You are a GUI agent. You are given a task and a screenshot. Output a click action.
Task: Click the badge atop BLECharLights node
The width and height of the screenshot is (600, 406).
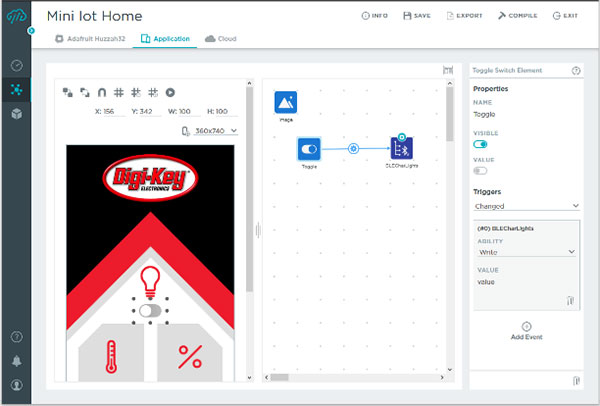(x=401, y=137)
